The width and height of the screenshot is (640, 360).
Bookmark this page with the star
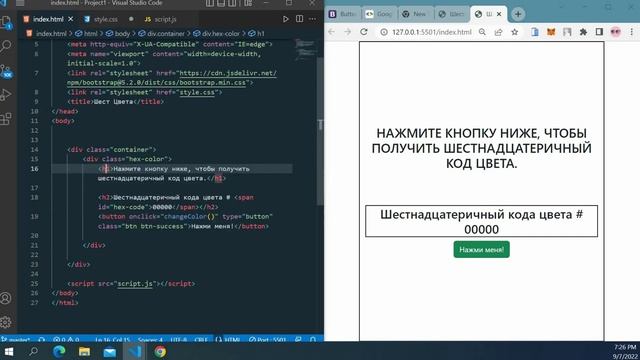click(x=515, y=32)
